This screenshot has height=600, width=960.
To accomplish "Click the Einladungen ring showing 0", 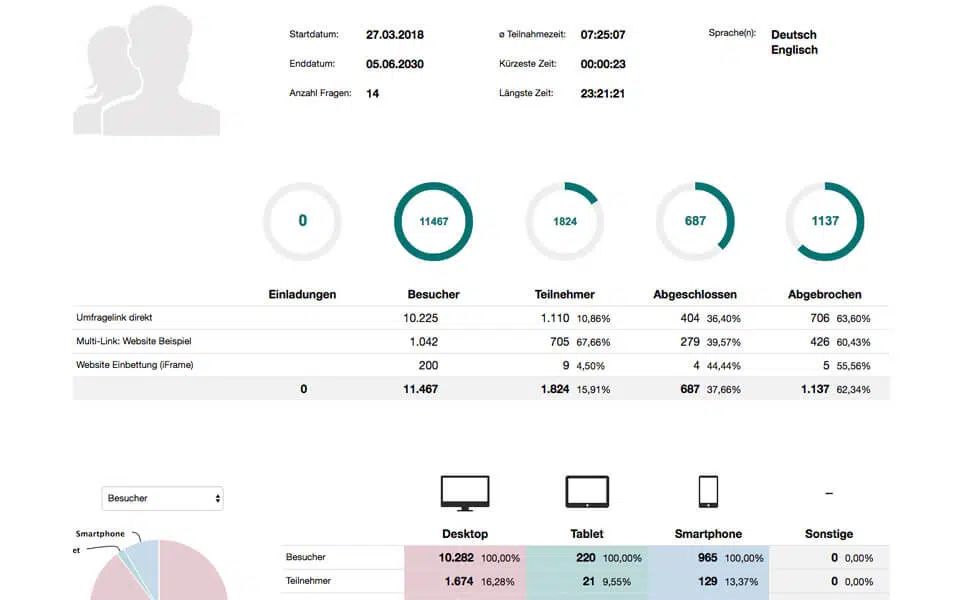I will [302, 221].
